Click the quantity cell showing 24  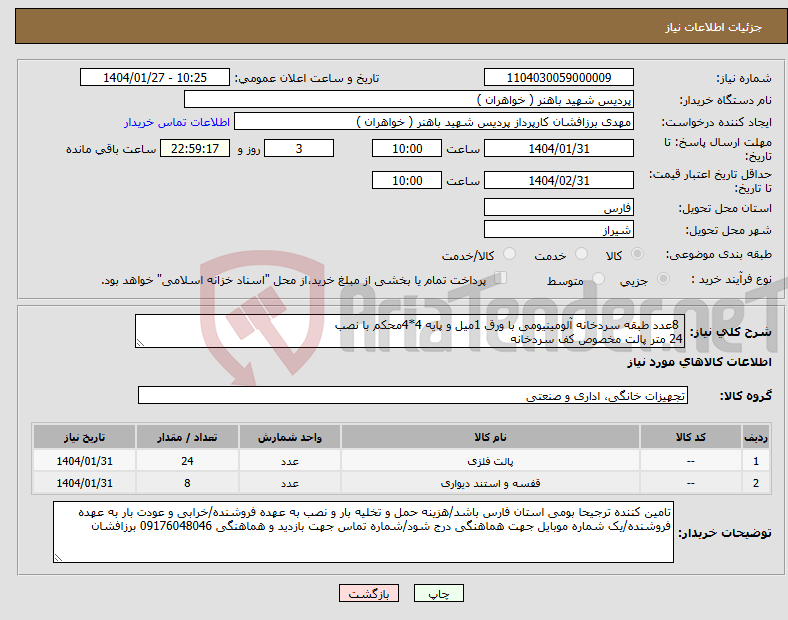coord(187,461)
